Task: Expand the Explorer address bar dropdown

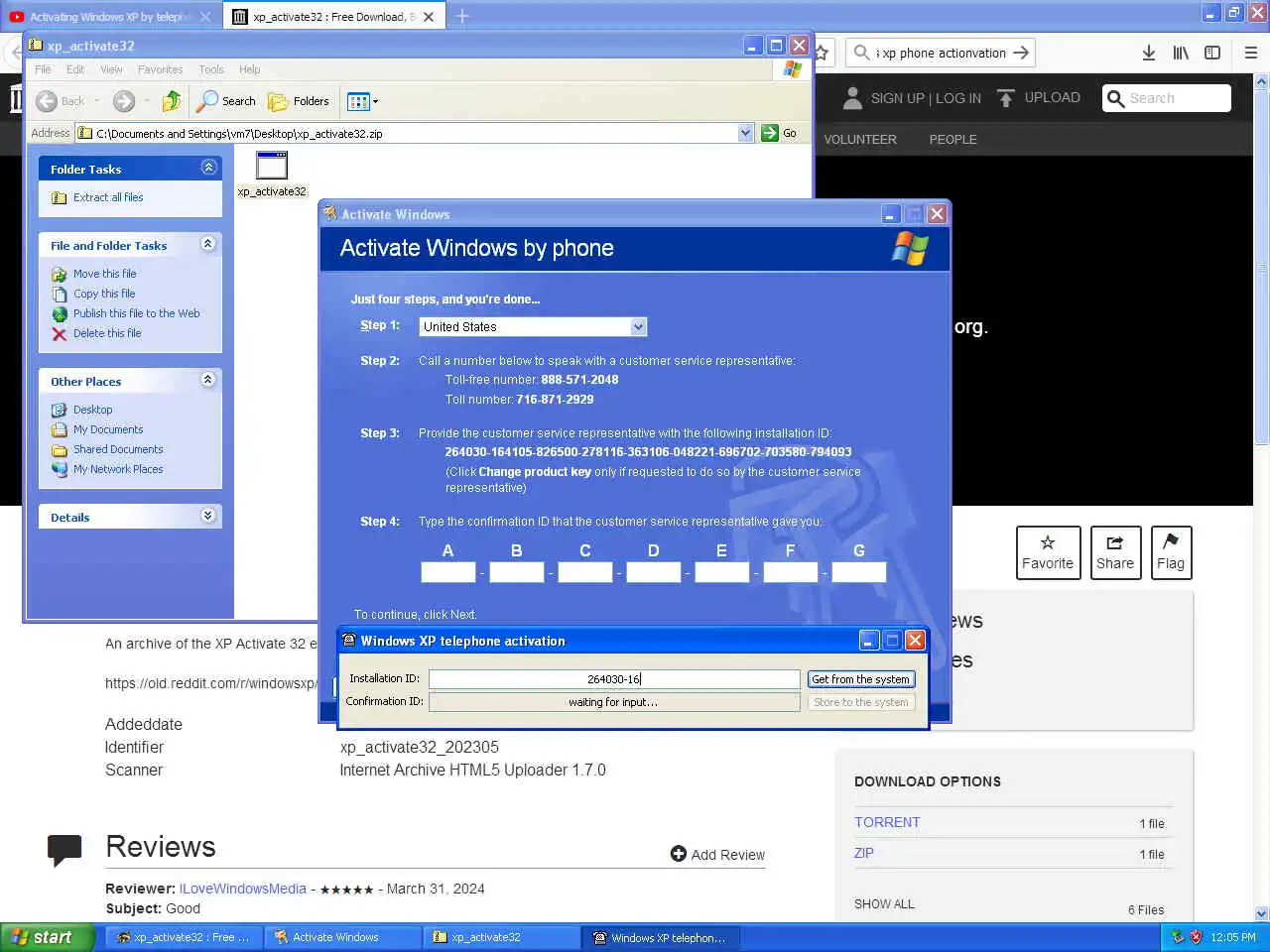Action: click(x=746, y=133)
